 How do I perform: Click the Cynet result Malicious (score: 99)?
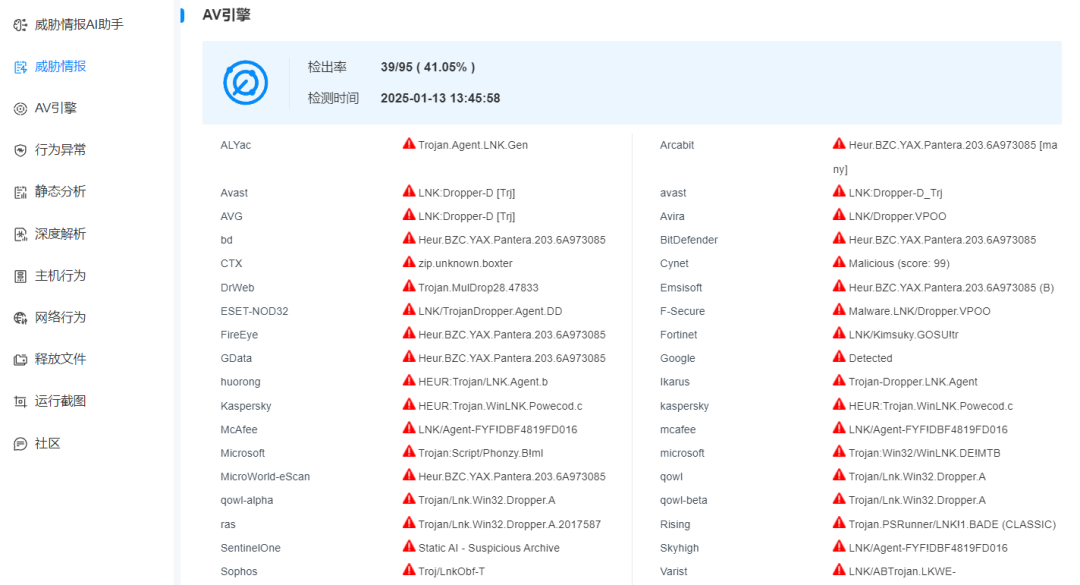[x=899, y=264]
